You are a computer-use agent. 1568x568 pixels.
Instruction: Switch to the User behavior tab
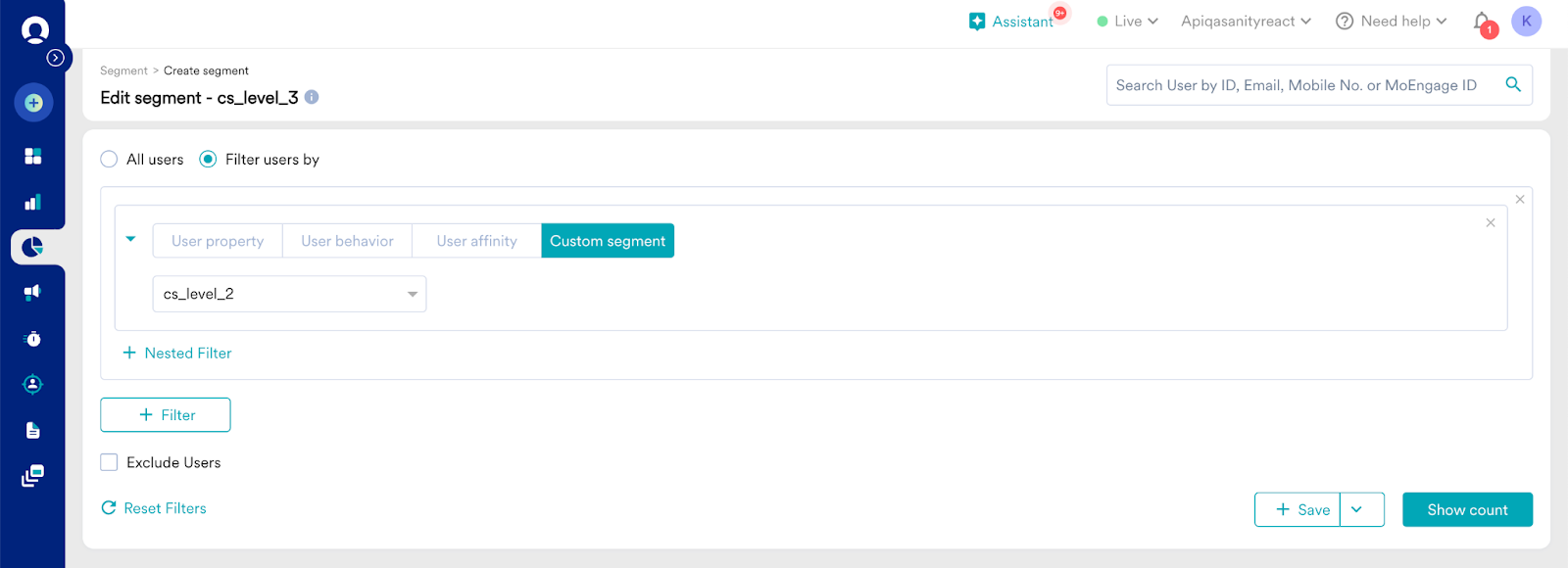point(347,241)
